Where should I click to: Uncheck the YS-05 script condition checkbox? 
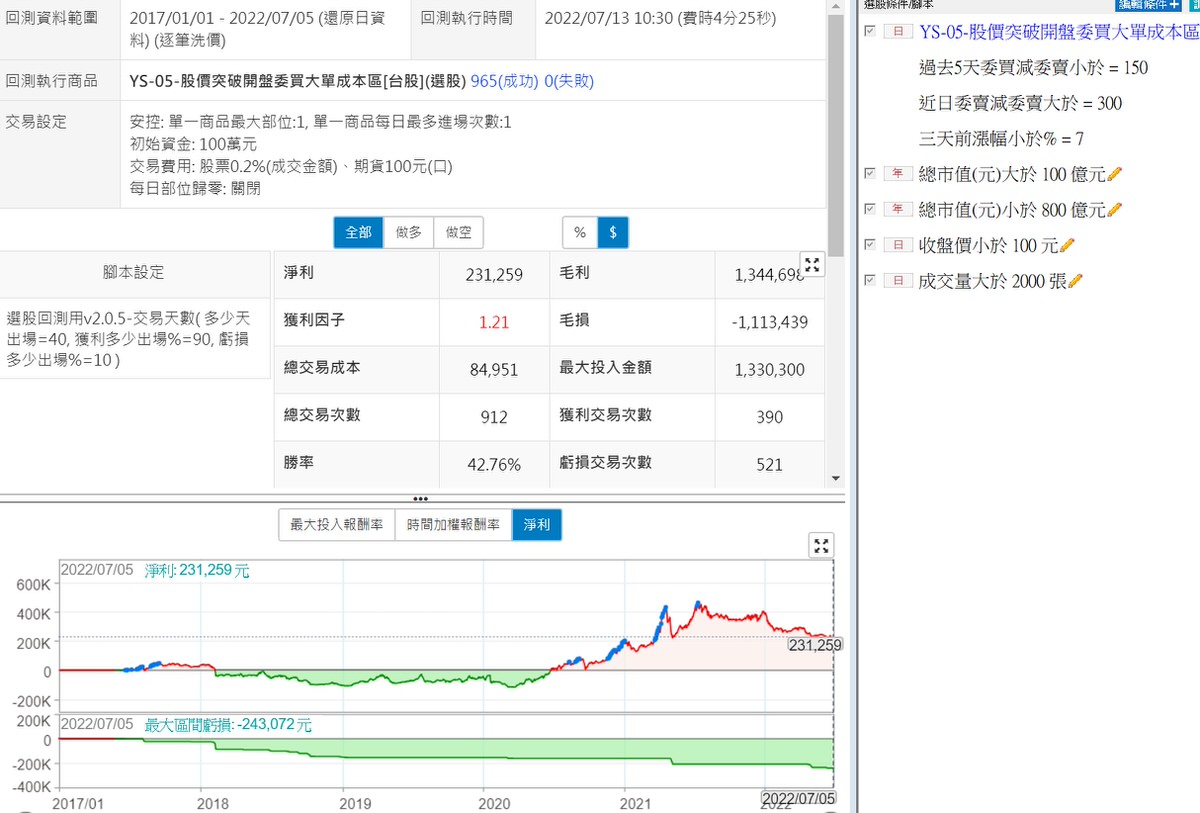point(870,32)
